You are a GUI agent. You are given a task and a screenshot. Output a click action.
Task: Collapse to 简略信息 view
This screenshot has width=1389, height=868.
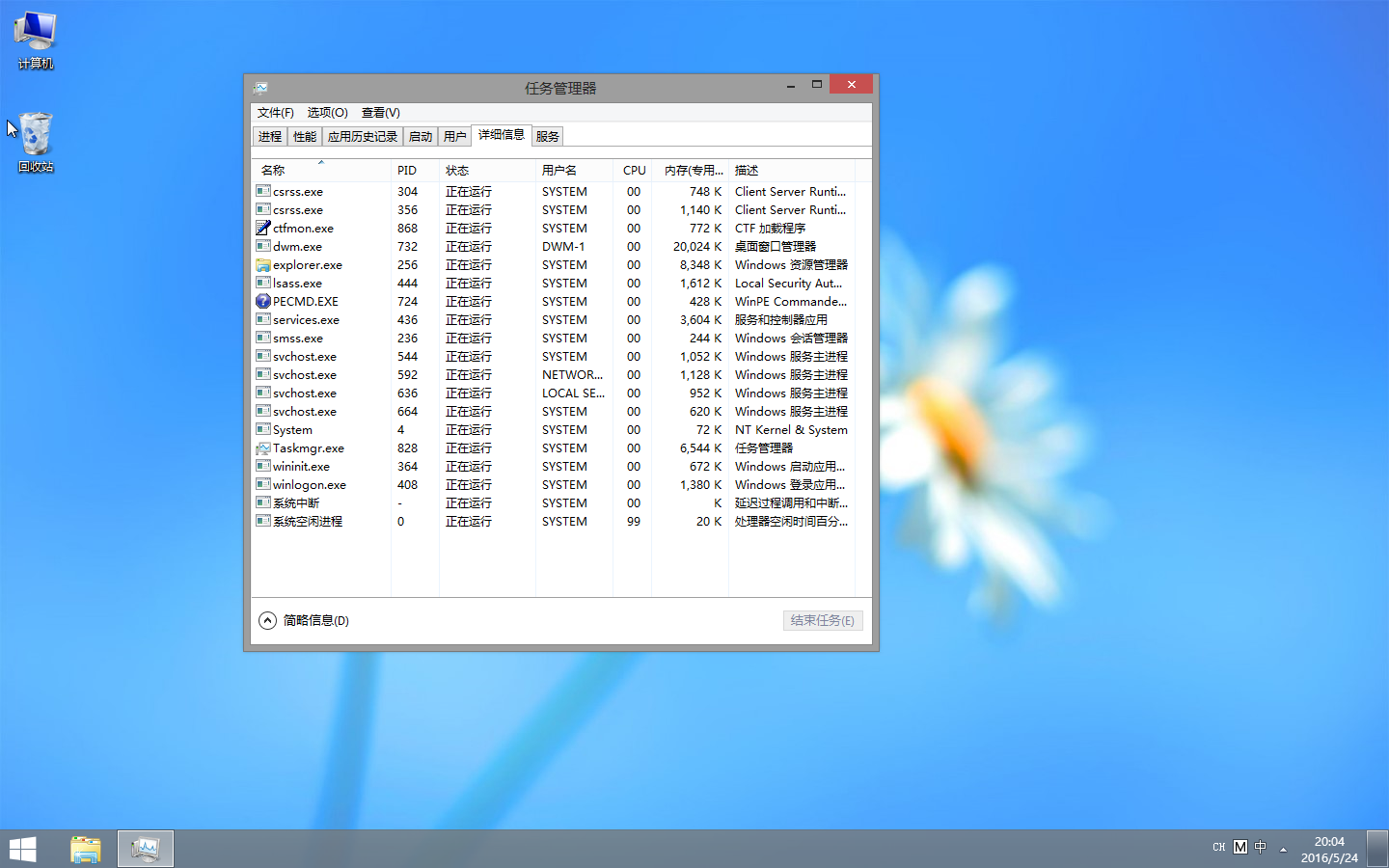pos(304,620)
